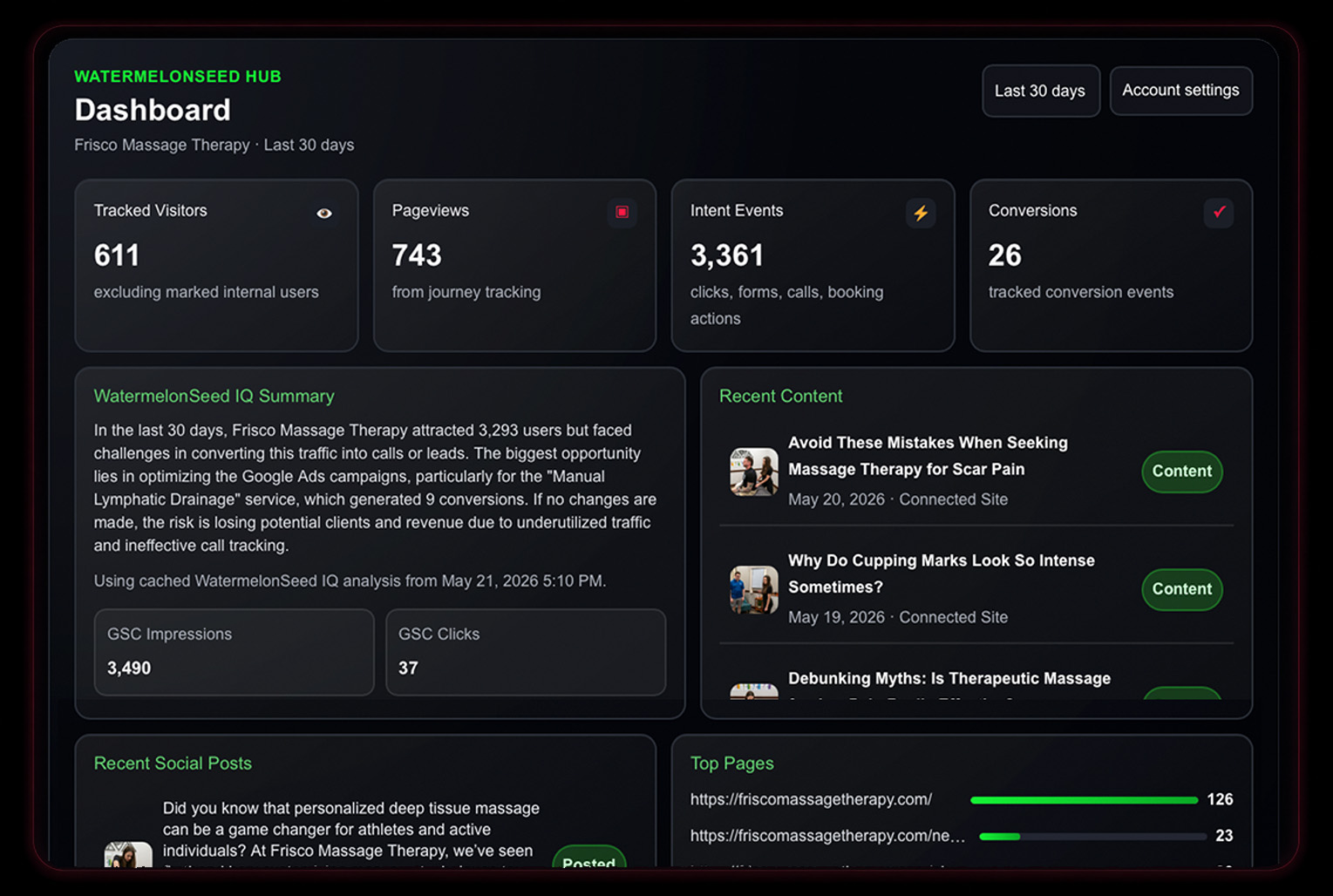Click the 126 pageviews progress bar
The width and height of the screenshot is (1333, 896).
[x=1084, y=800]
